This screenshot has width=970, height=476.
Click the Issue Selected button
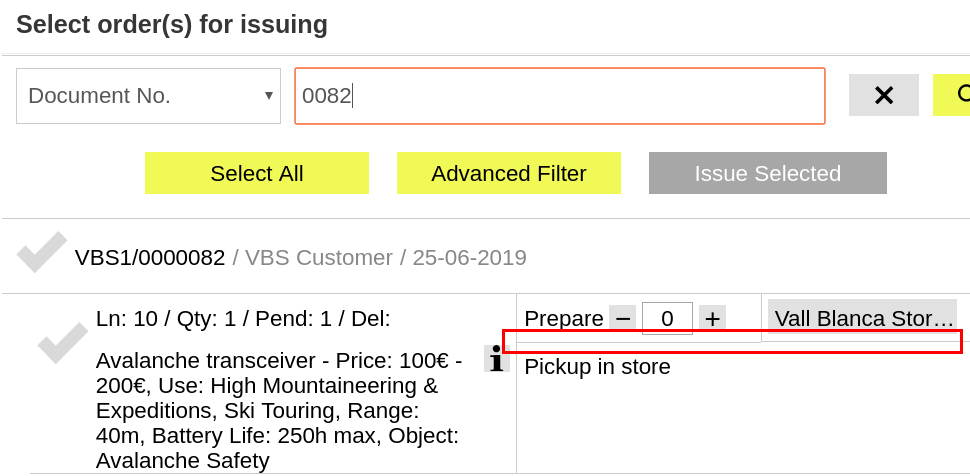[x=767, y=173]
